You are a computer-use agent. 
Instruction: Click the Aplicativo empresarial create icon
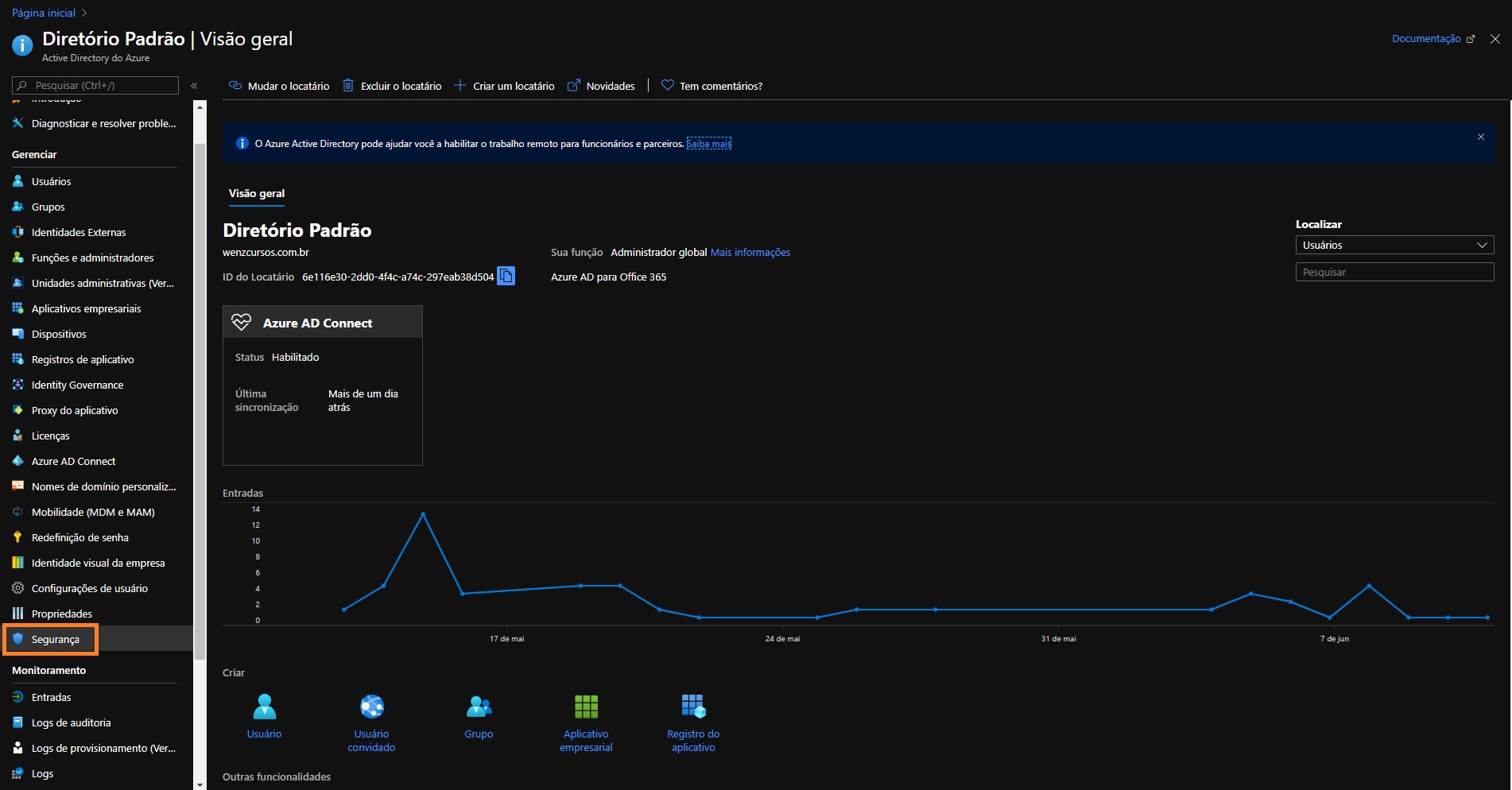(586, 707)
